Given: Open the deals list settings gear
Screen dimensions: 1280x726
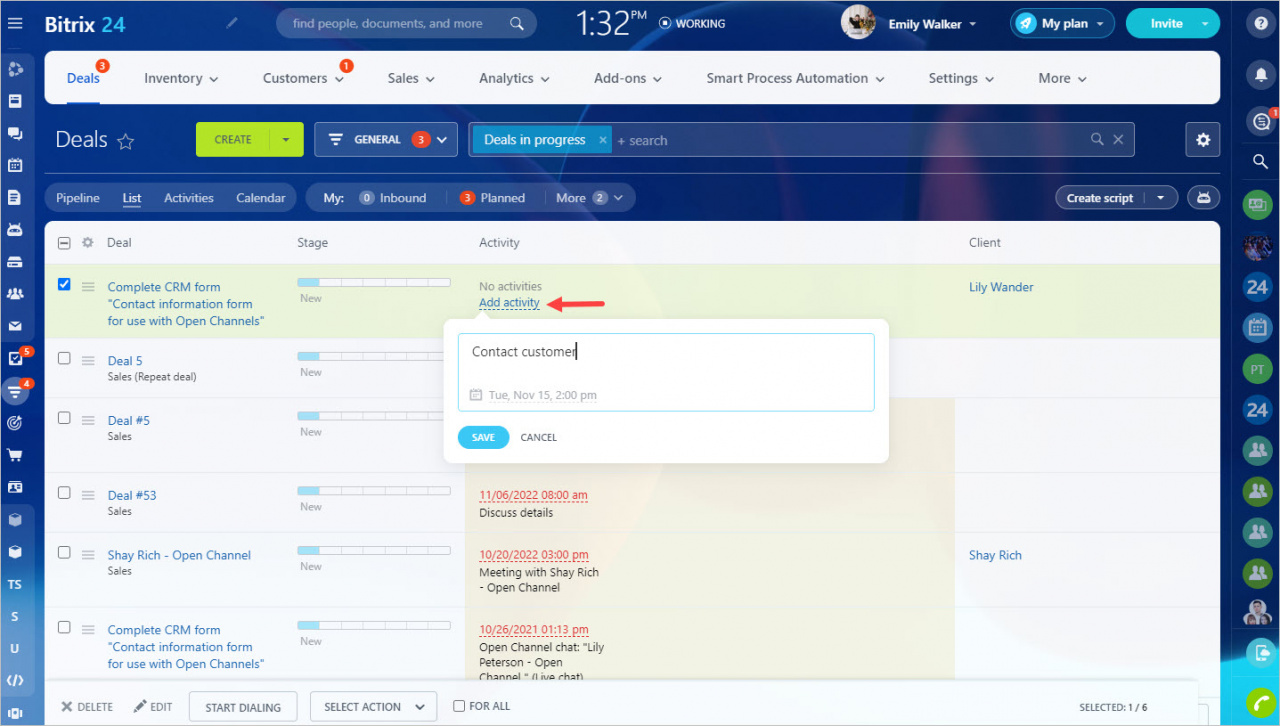Looking at the screenshot, I should pyautogui.click(x=1203, y=140).
